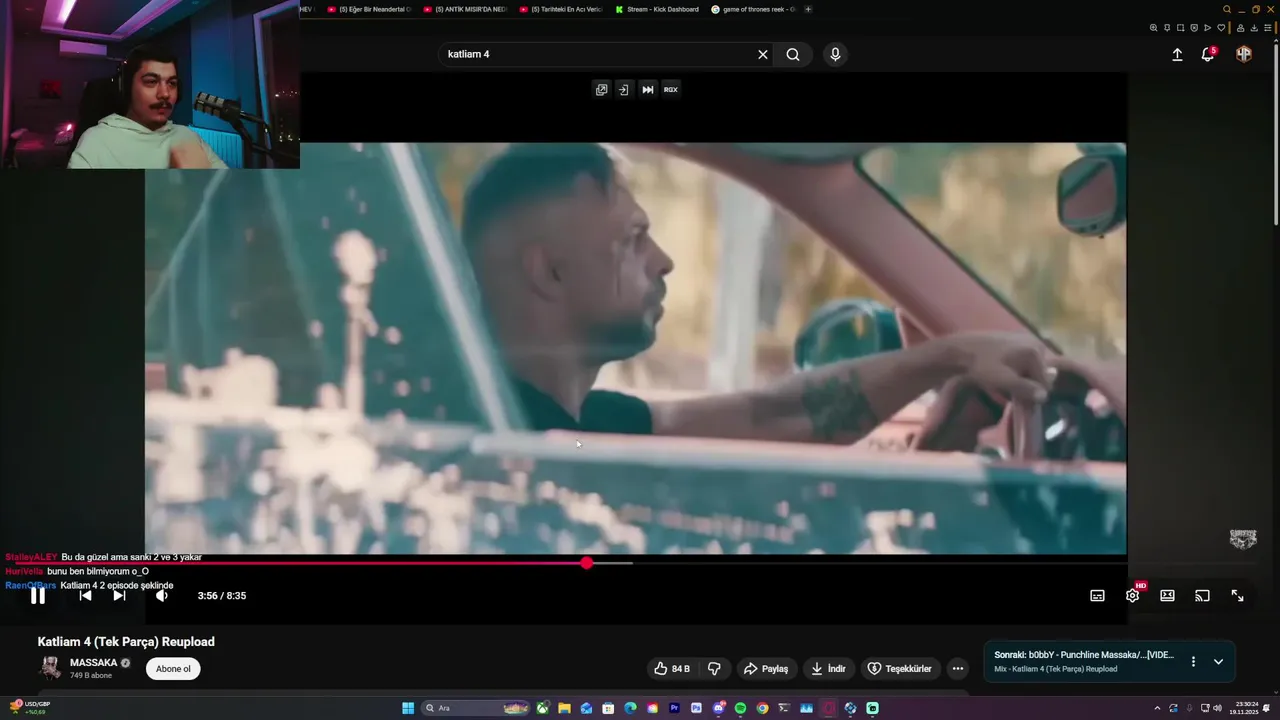Toggle subtitles on the video player
The width and height of the screenshot is (1280, 720).
1097,596
